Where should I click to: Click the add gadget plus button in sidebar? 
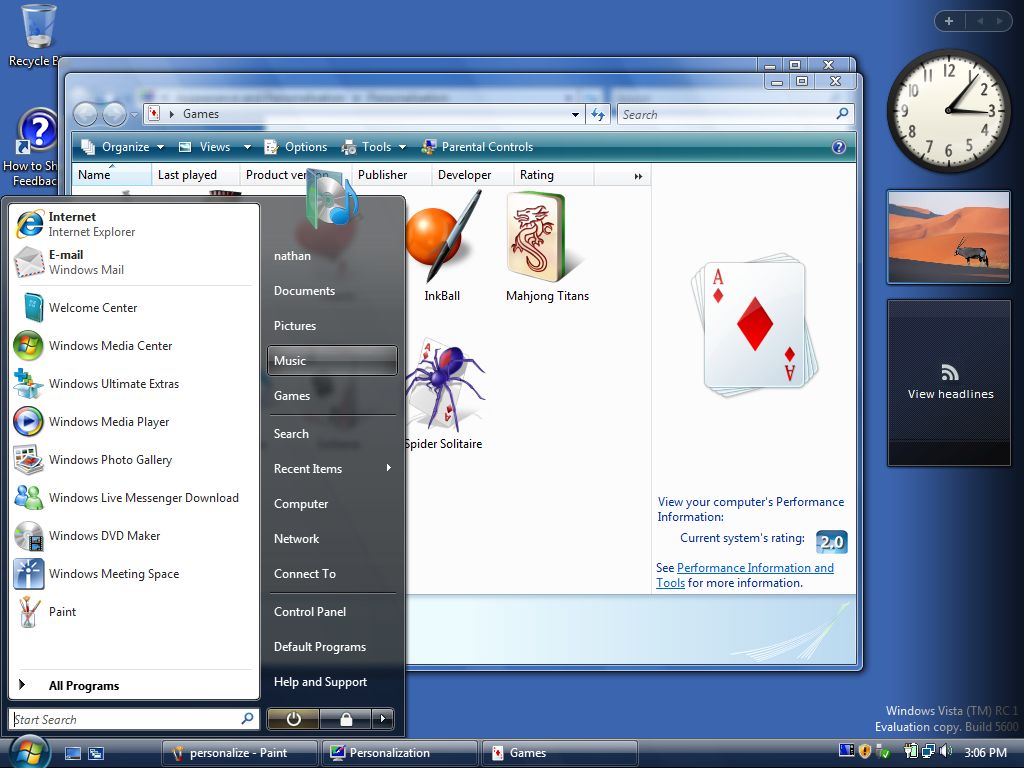[949, 21]
